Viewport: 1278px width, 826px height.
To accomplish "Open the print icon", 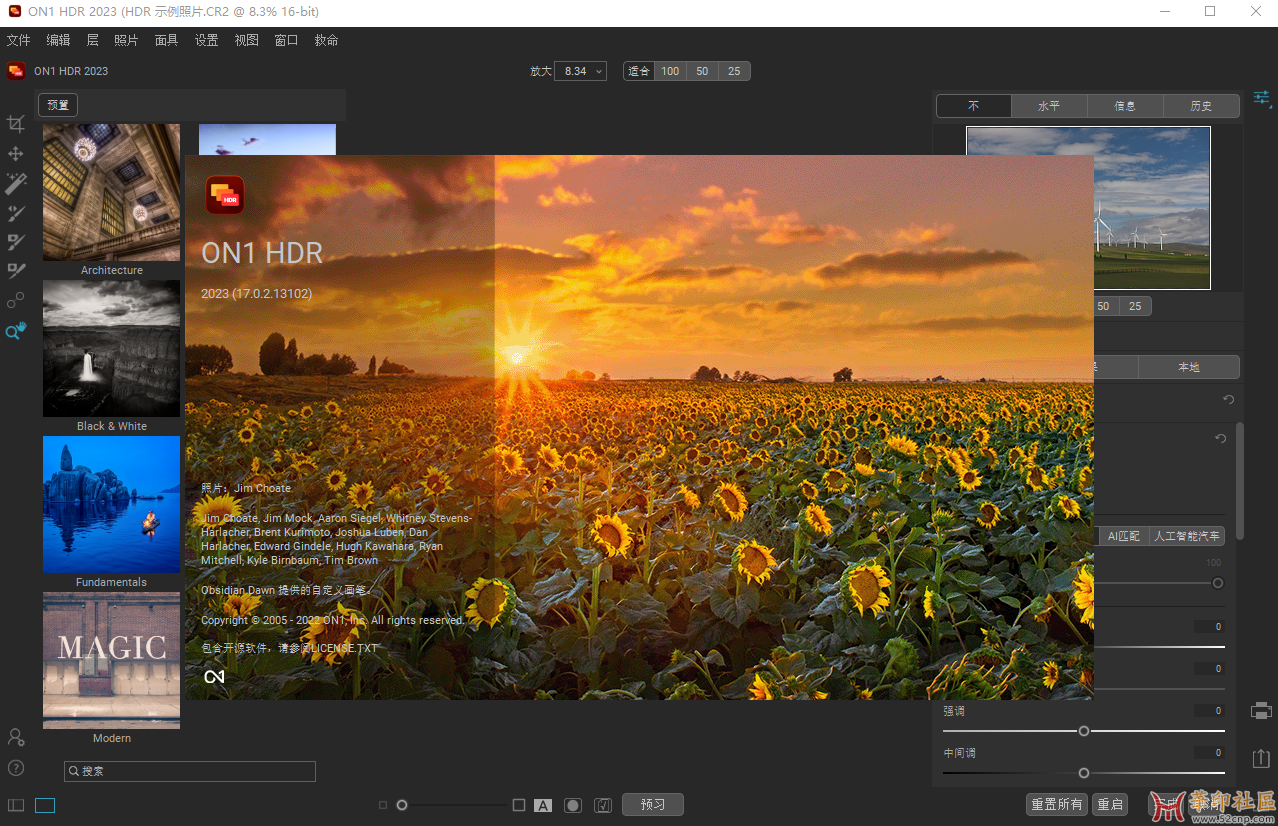I will tap(1261, 711).
